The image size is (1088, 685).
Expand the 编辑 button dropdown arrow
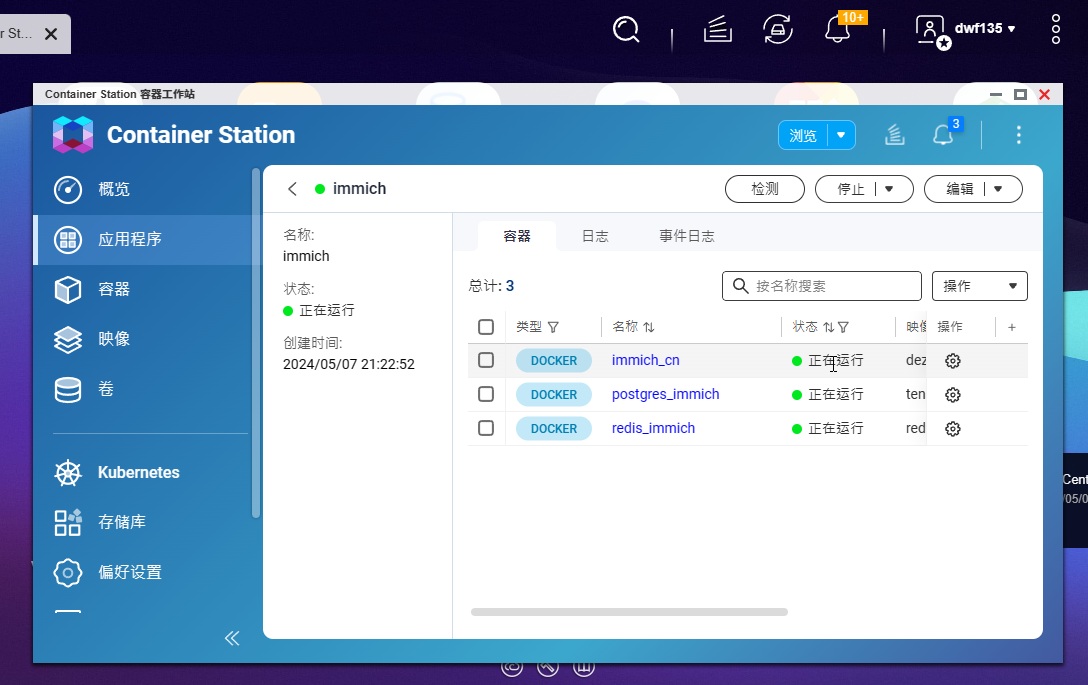coord(998,189)
